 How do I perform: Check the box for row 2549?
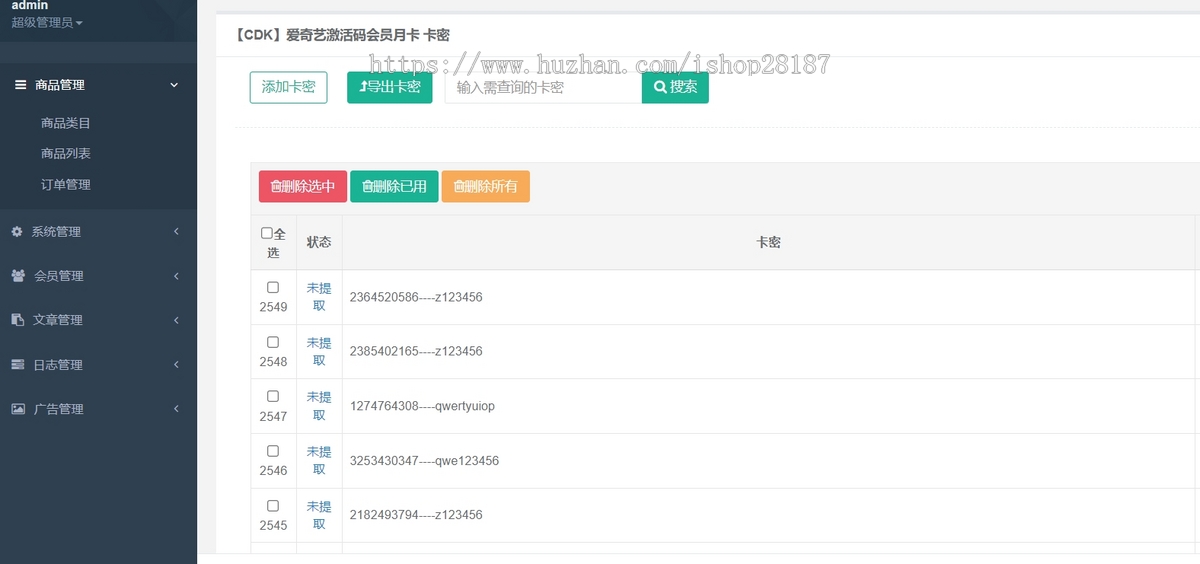(x=273, y=287)
